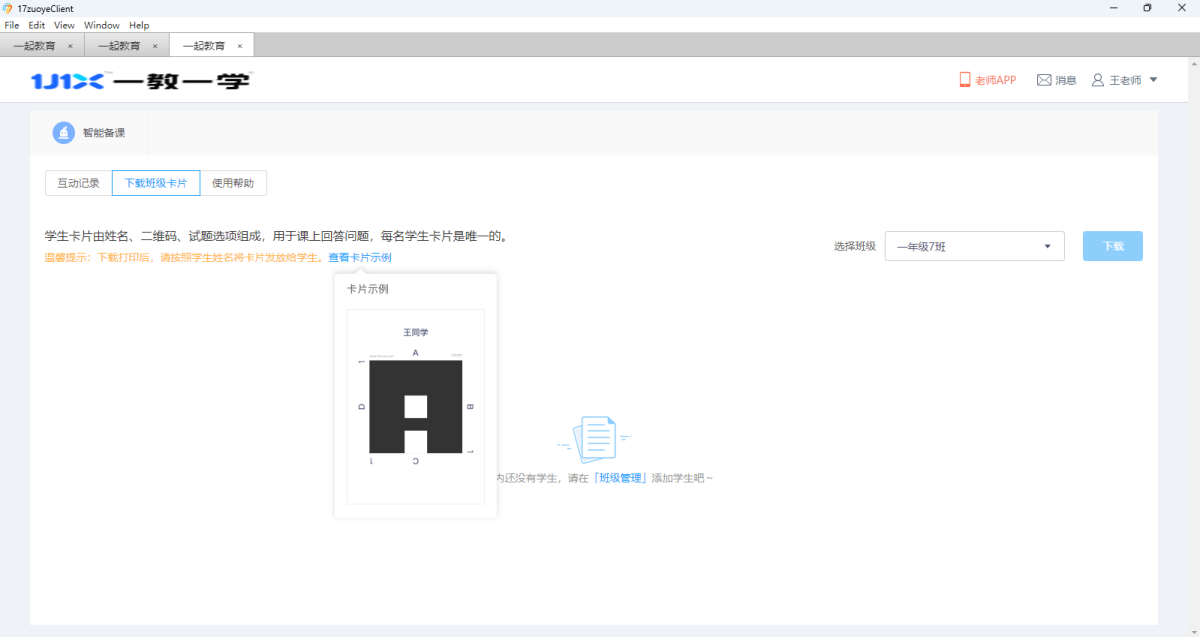Follow the 班级管理 link
This screenshot has width=1200, height=637.
tap(620, 478)
